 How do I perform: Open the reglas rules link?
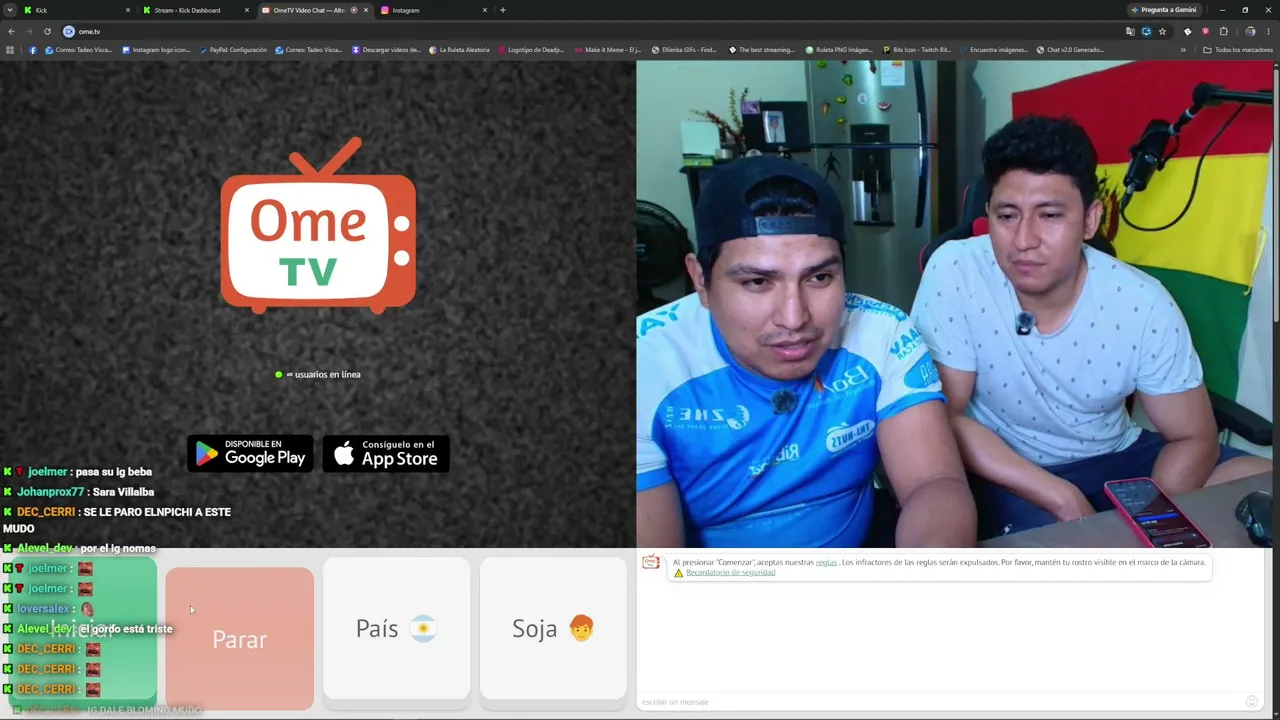826,562
